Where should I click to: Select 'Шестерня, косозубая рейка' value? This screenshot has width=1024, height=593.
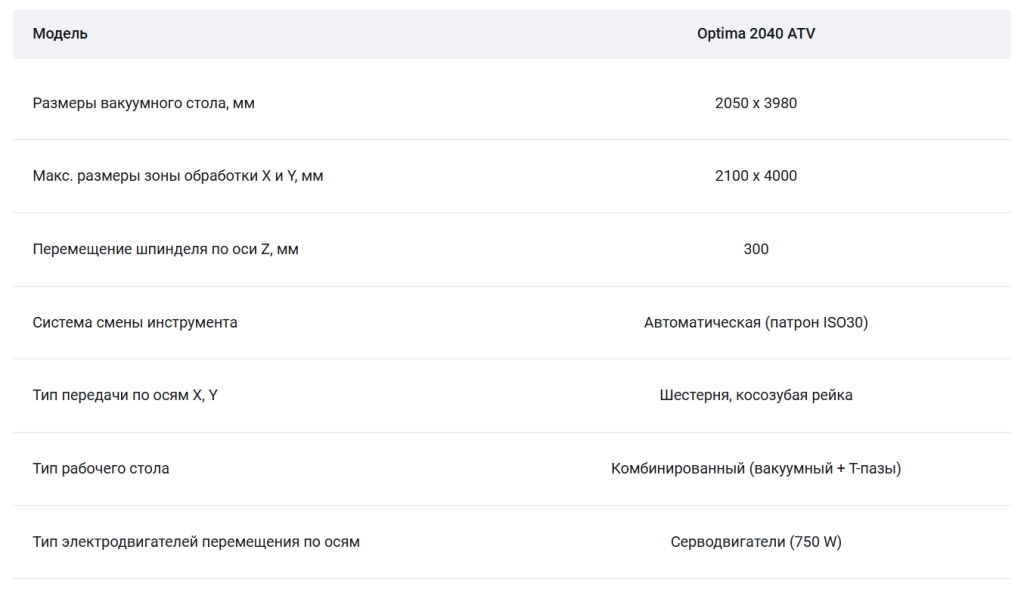tap(756, 395)
